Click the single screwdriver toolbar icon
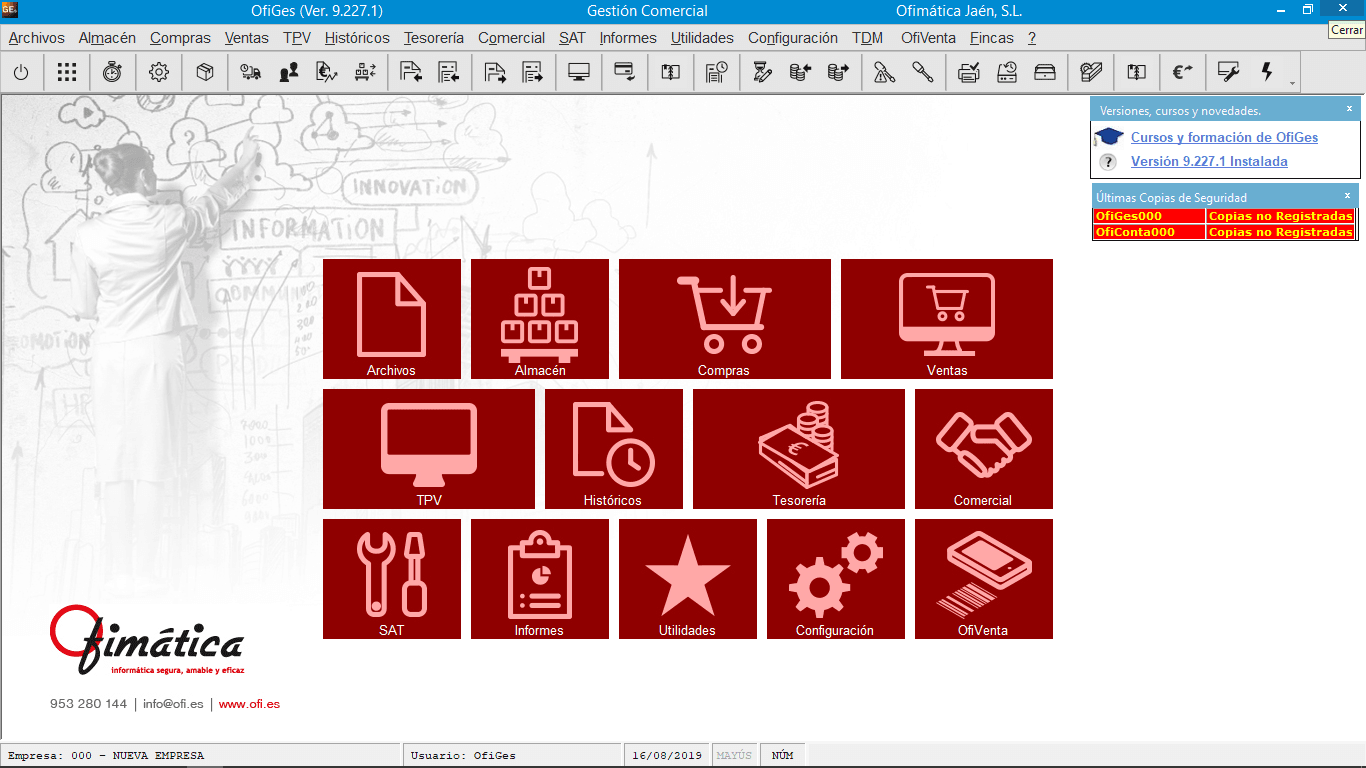Image resolution: width=1366 pixels, height=768 pixels. pos(922,72)
